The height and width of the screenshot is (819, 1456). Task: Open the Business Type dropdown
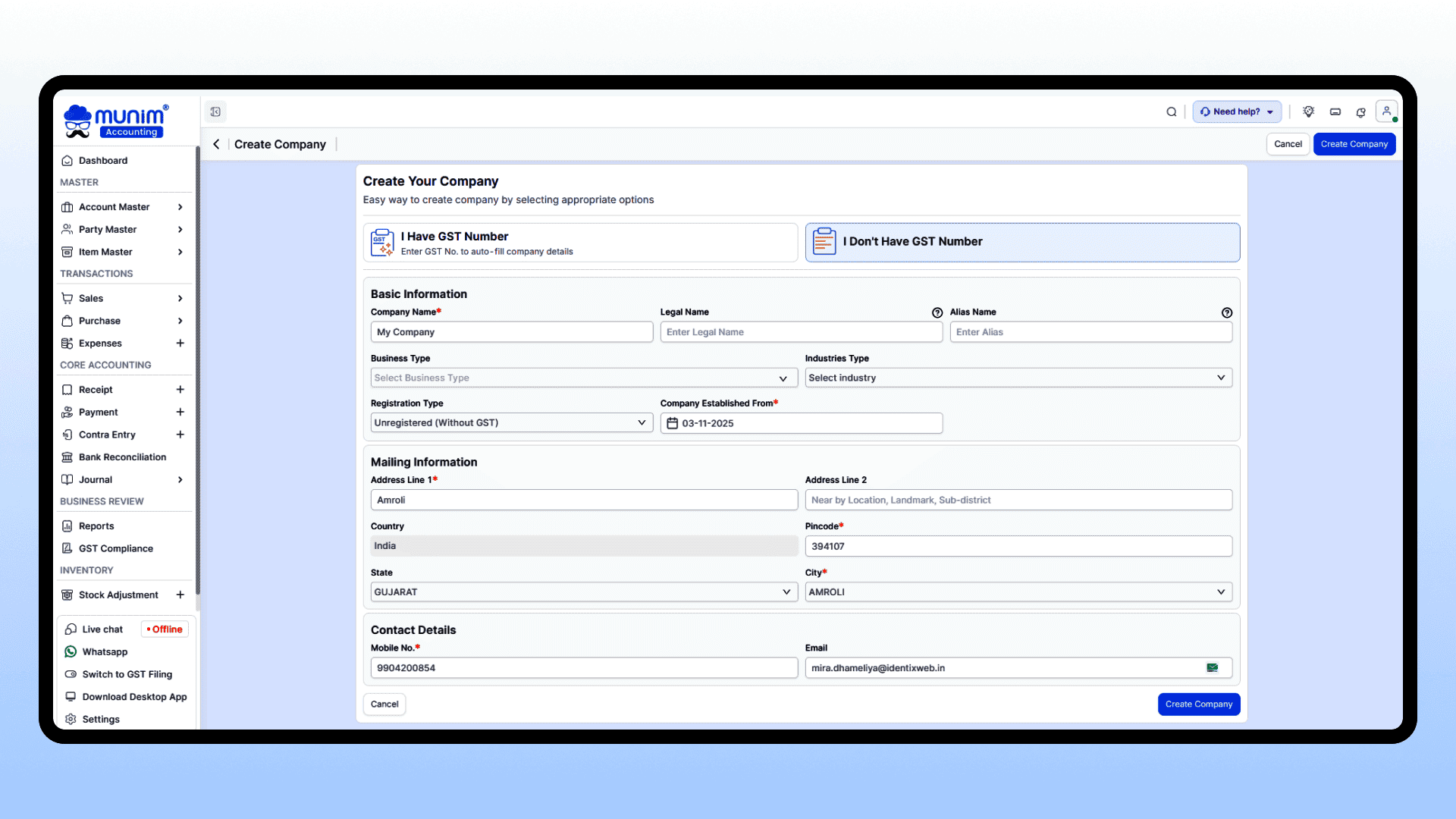tap(583, 378)
